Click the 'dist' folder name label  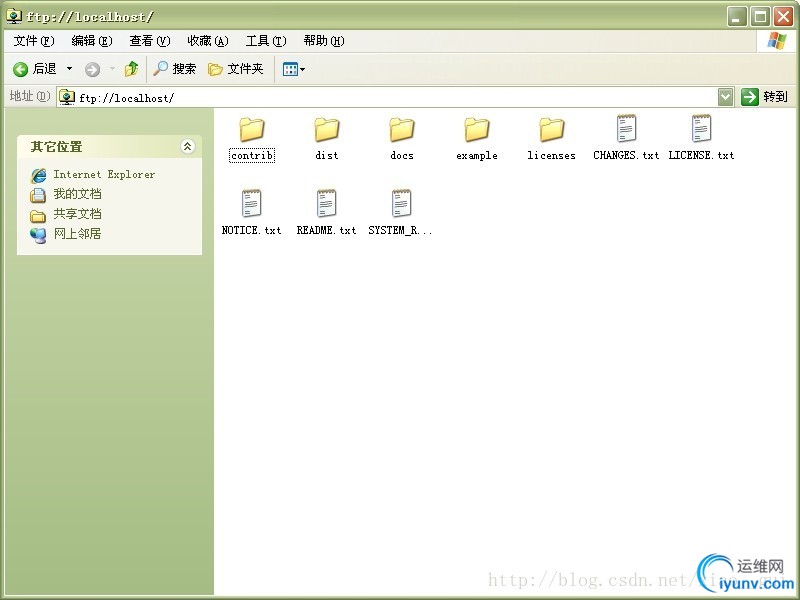327,156
